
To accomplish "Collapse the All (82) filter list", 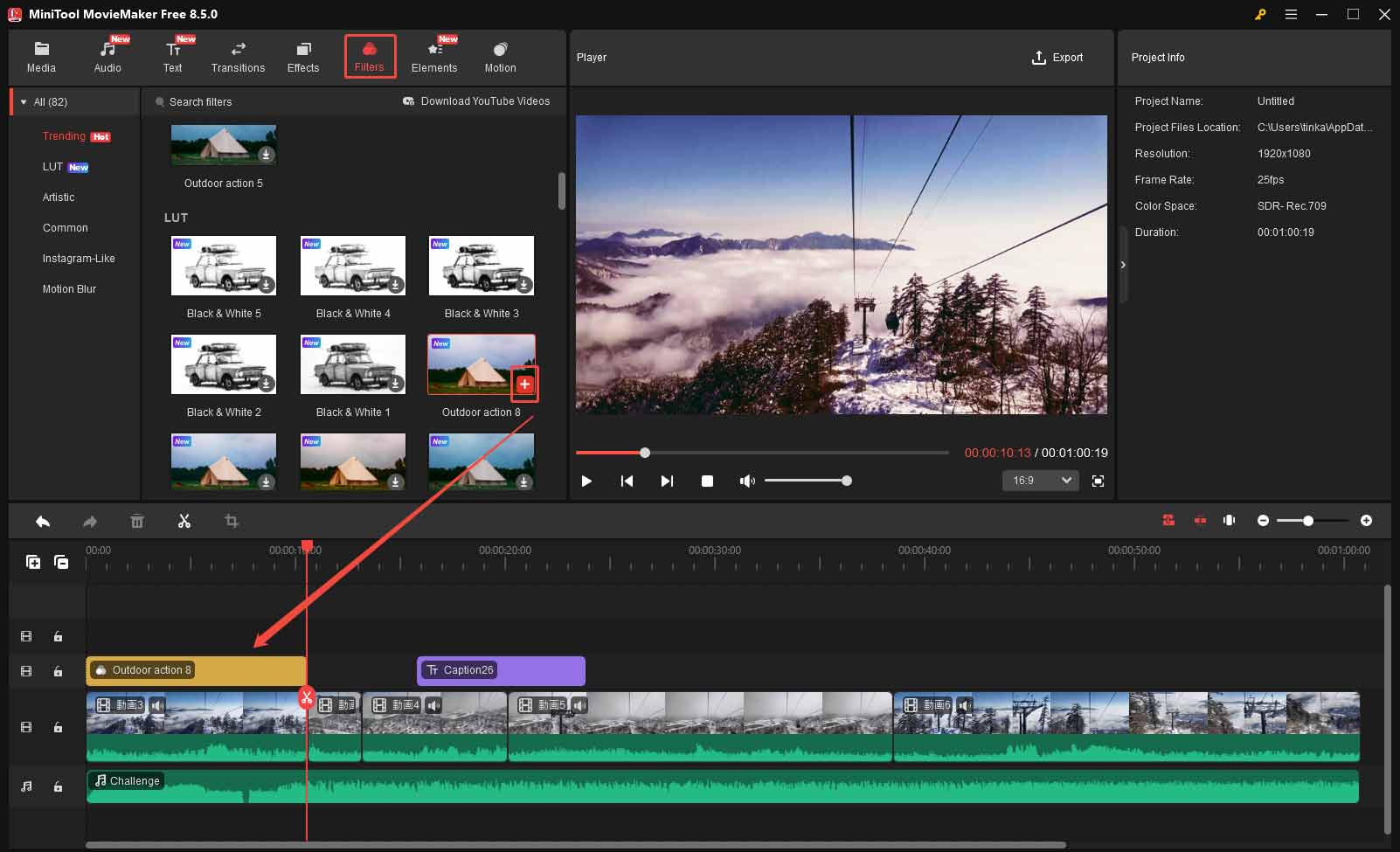I will tap(24, 101).
